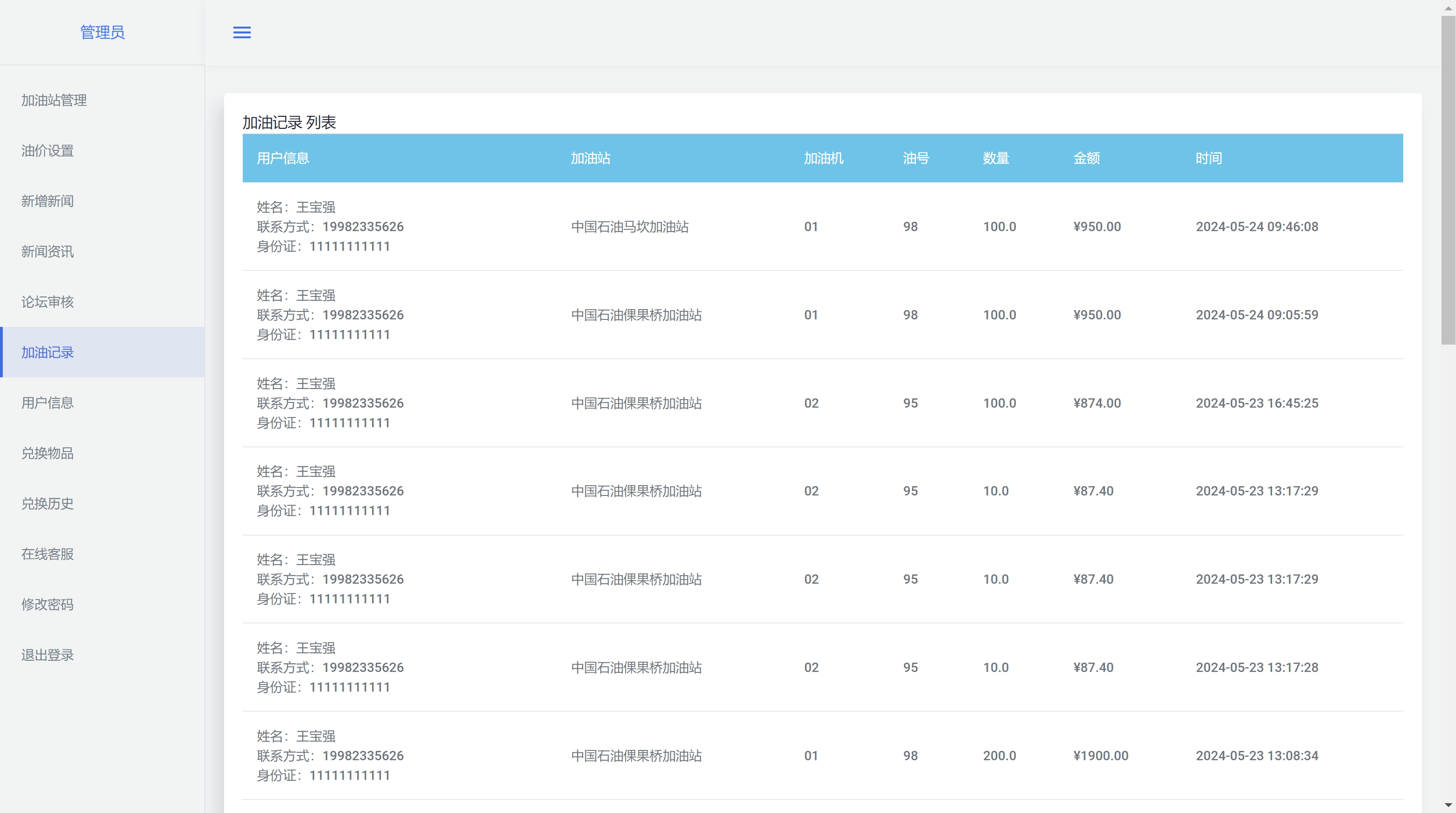Click the scrollbar down arrow
This screenshot has height=813, width=1456.
point(1448,805)
